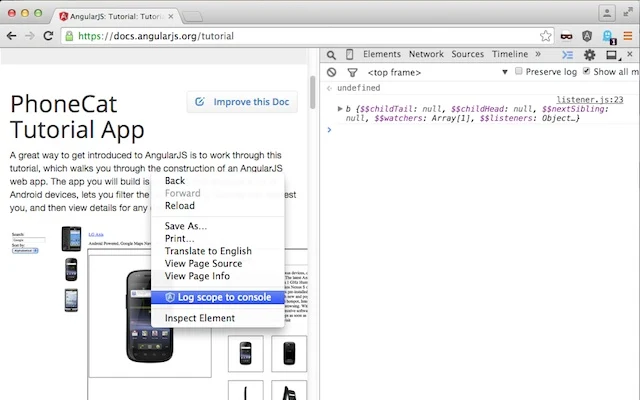
Task: Click the console input prompt line
Action: 482,130
